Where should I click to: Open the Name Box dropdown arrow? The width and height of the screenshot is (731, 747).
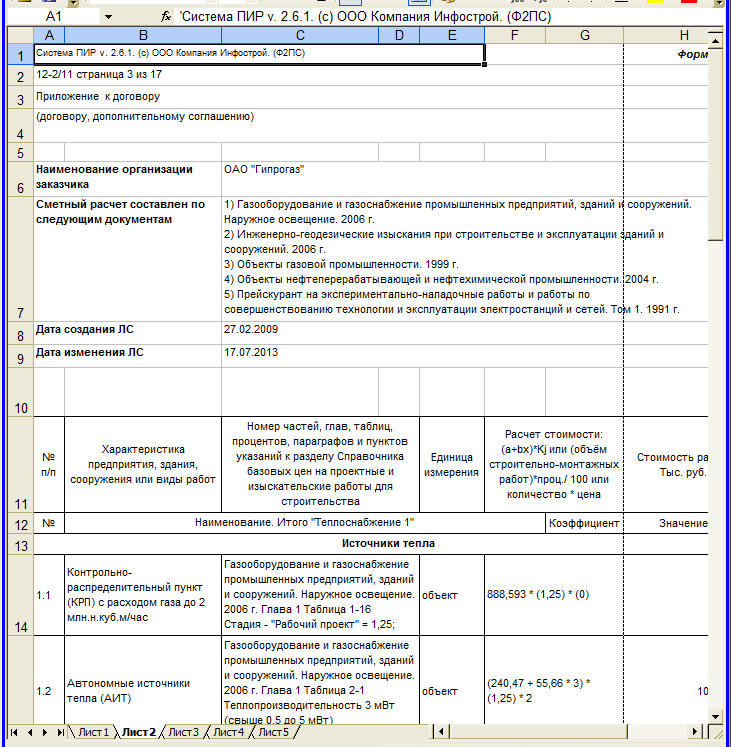click(x=107, y=18)
